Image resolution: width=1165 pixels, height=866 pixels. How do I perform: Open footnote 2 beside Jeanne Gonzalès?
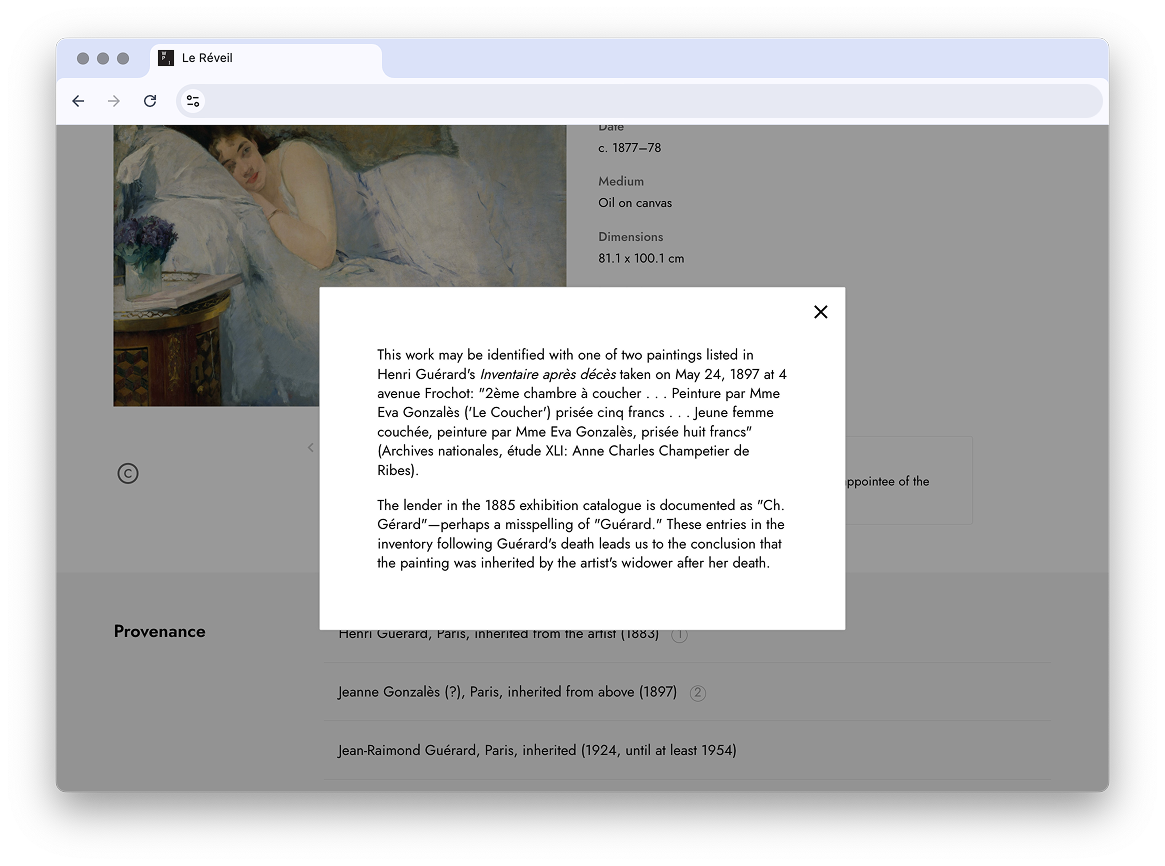click(698, 693)
